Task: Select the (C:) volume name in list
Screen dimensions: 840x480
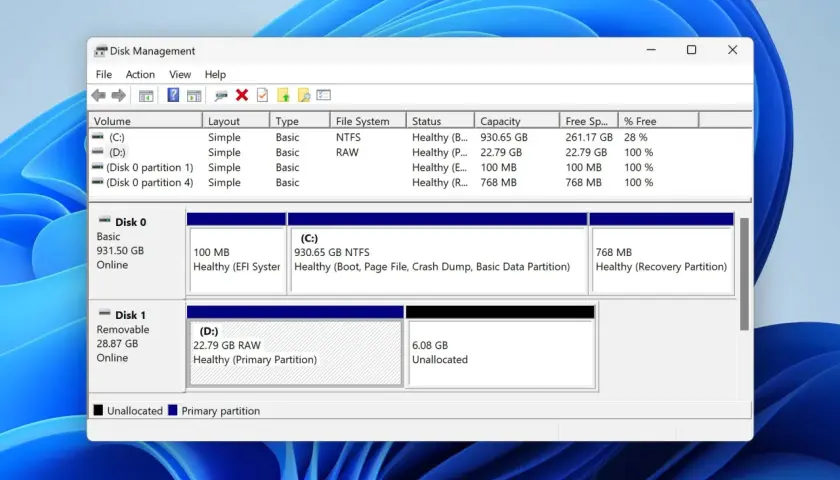Action: pyautogui.click(x=117, y=137)
